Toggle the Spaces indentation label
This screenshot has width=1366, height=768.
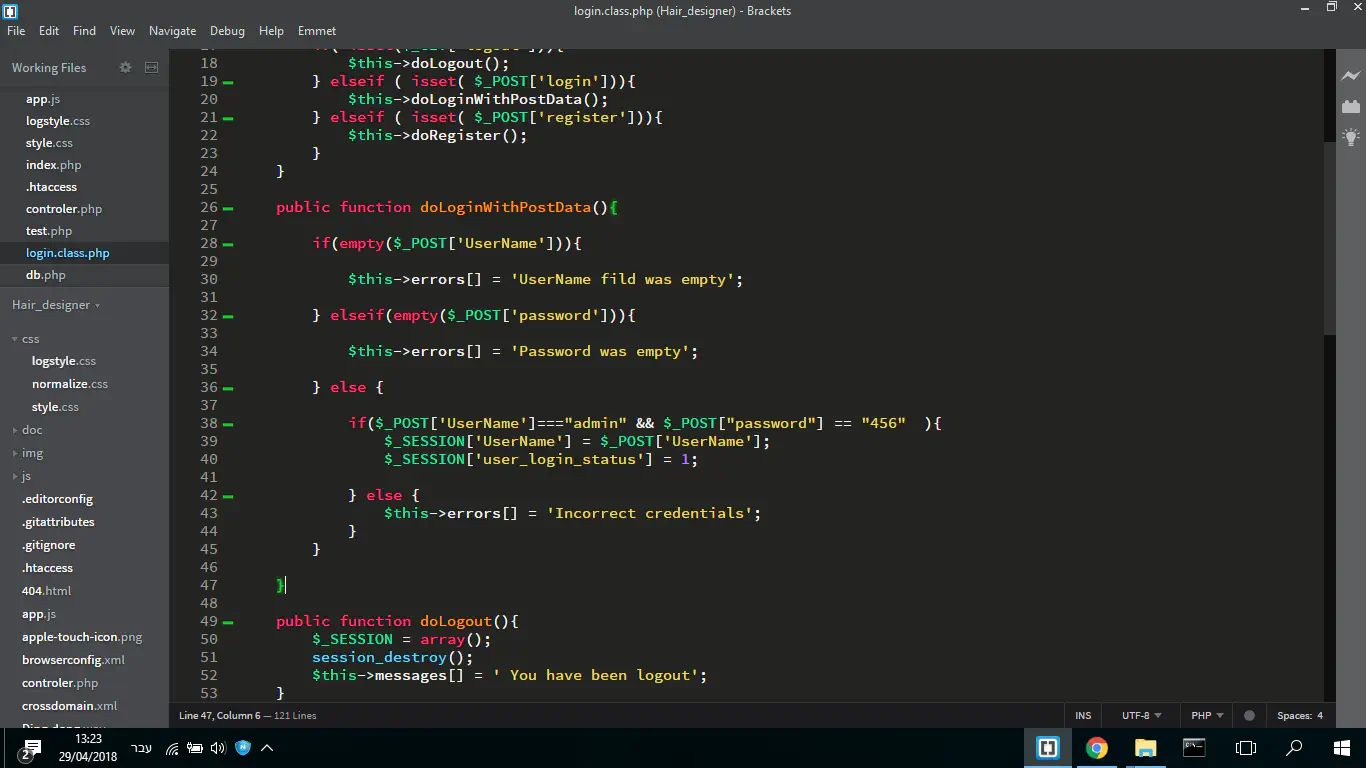(1293, 715)
